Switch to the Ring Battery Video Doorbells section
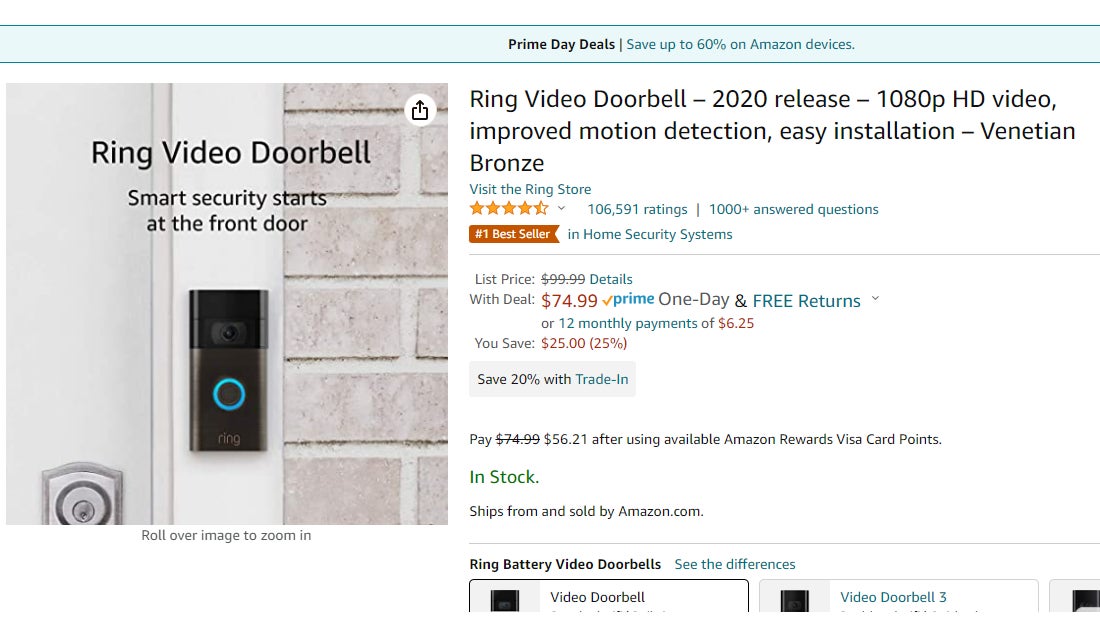 (x=565, y=564)
